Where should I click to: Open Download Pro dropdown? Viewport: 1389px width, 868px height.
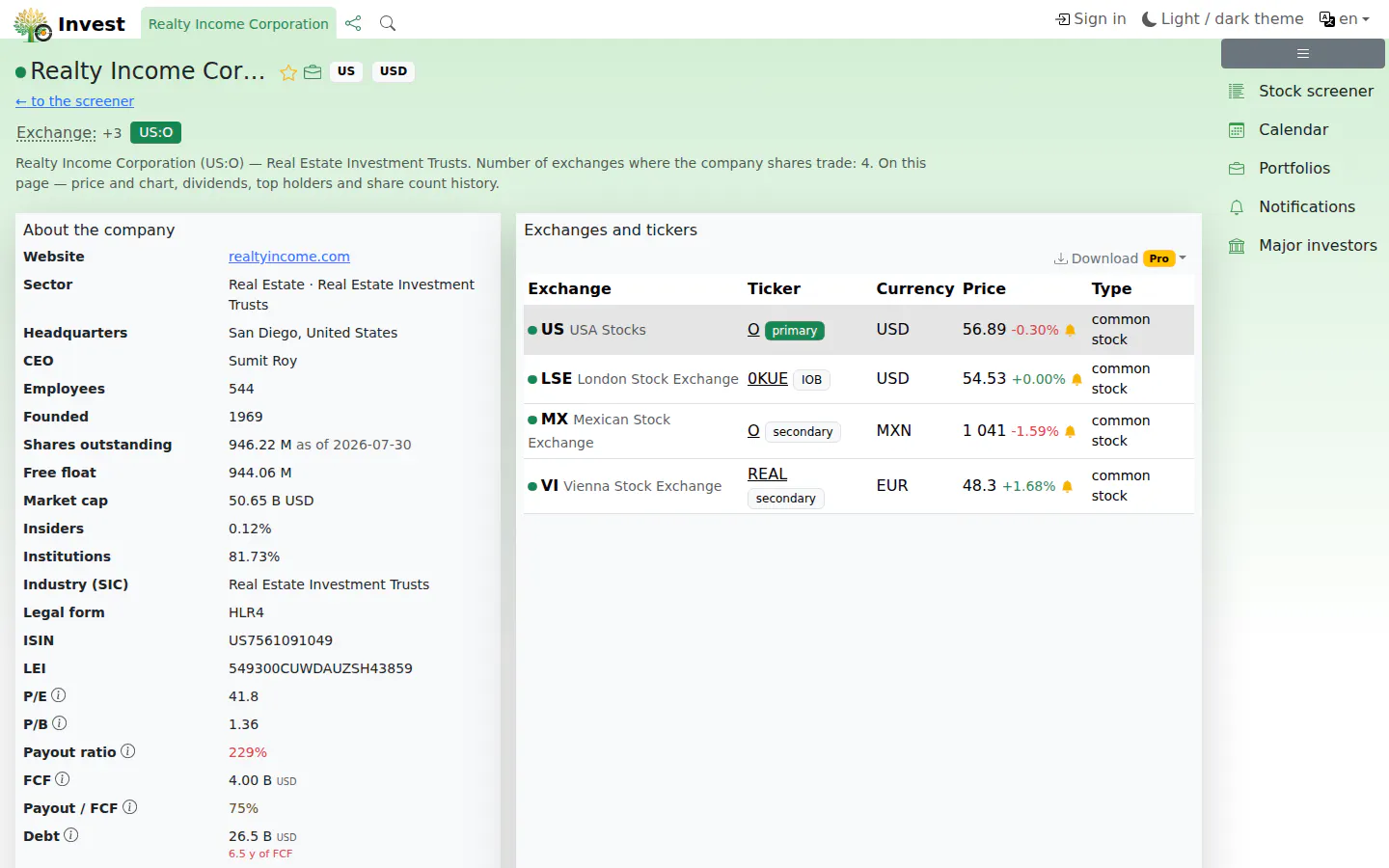(1120, 258)
